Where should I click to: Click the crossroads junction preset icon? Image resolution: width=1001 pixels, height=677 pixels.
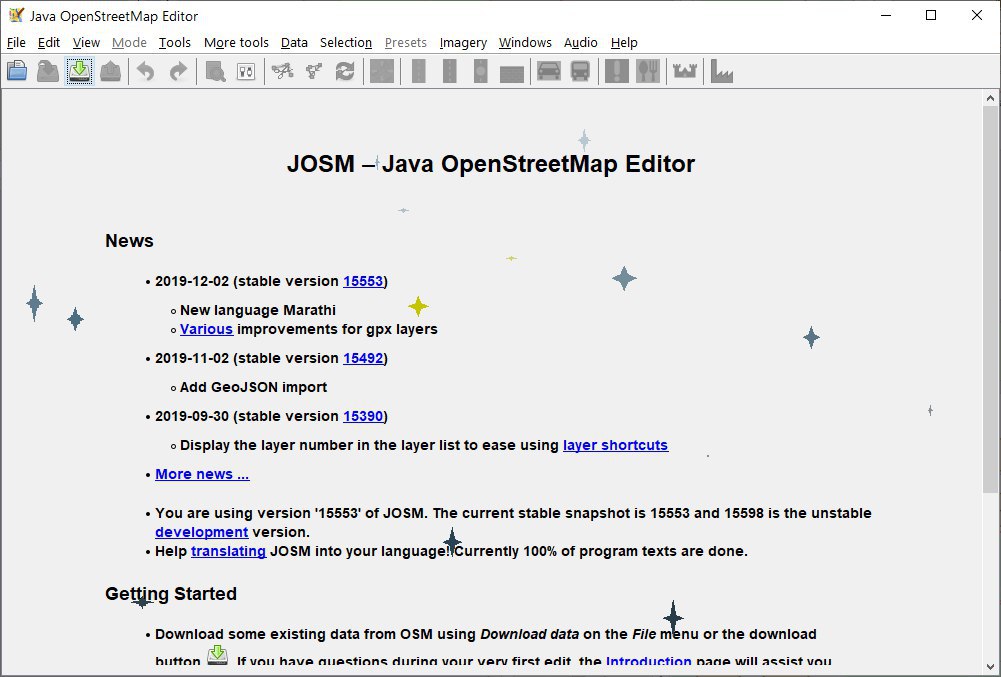point(382,71)
